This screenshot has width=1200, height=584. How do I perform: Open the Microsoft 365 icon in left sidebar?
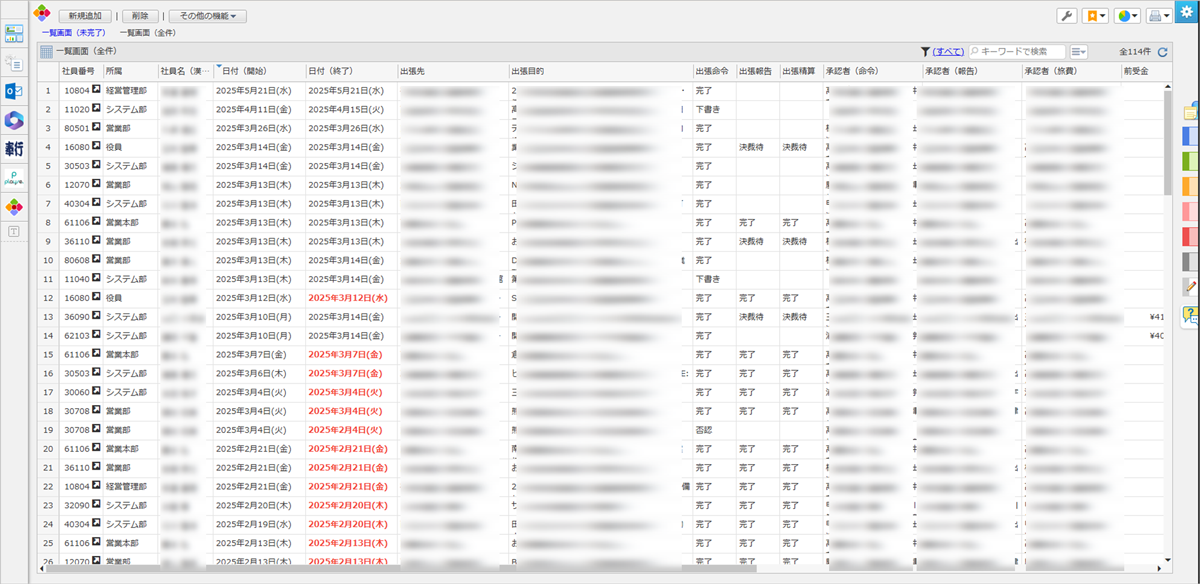(x=14, y=120)
